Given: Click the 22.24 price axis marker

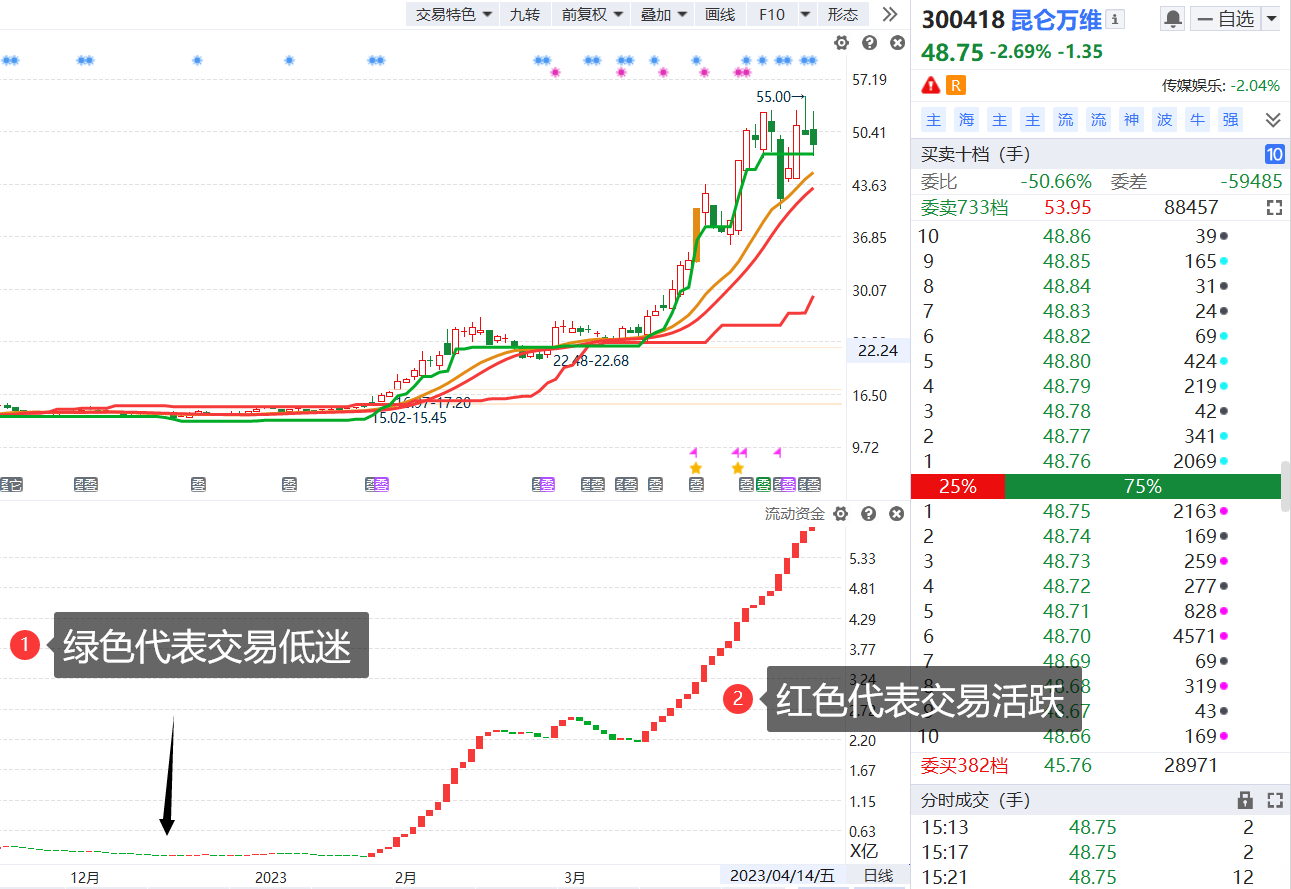Looking at the screenshot, I should click(877, 350).
